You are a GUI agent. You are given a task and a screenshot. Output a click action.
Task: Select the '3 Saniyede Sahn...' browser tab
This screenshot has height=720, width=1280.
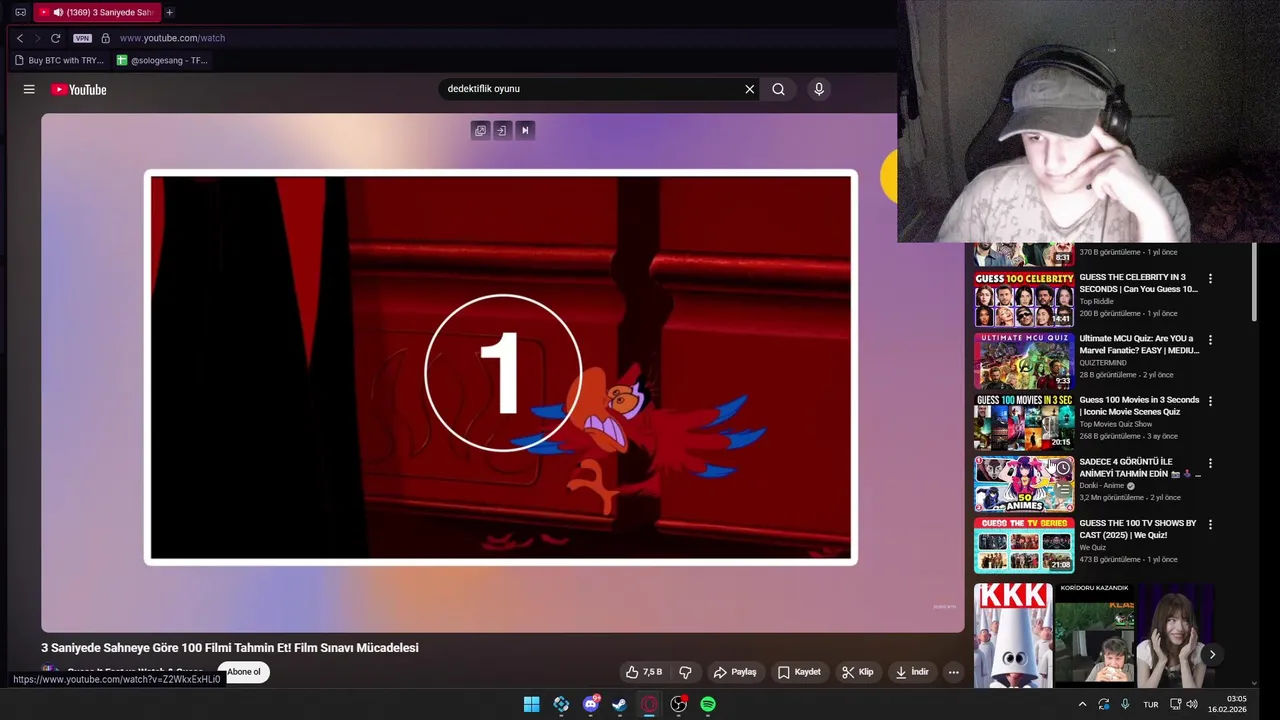coord(97,12)
